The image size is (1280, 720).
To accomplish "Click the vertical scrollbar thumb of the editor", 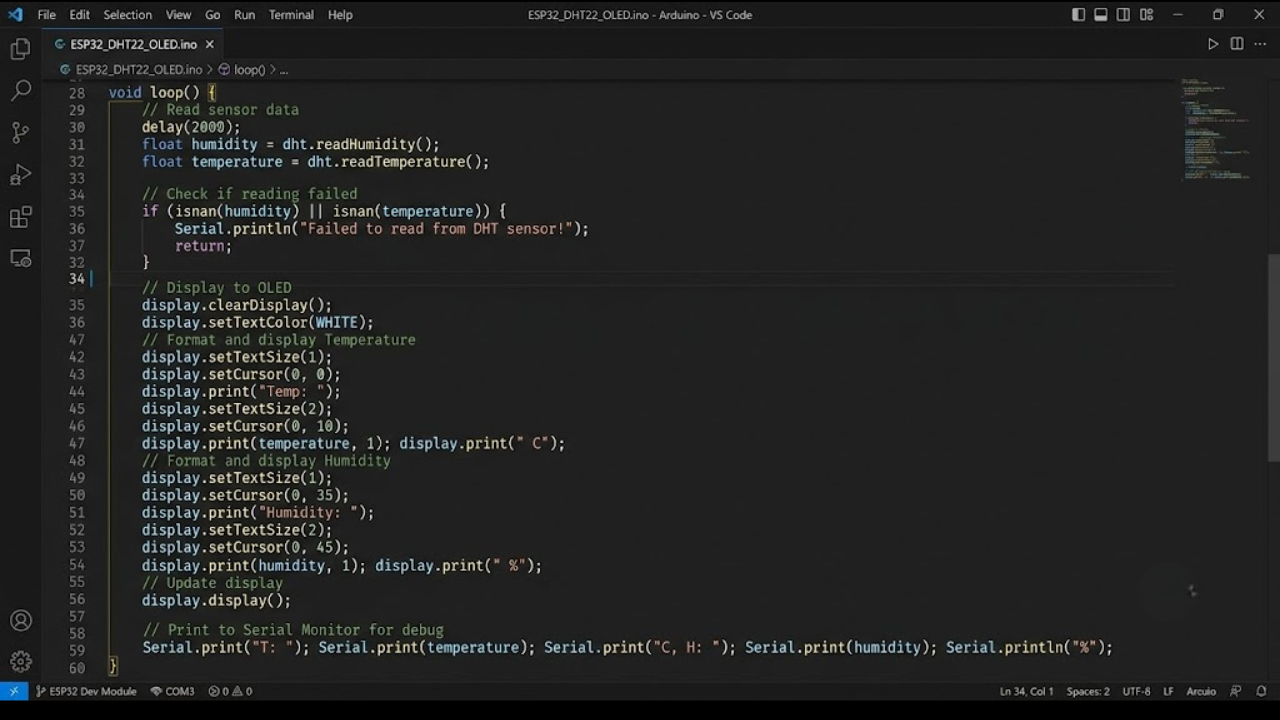I will point(1273,357).
